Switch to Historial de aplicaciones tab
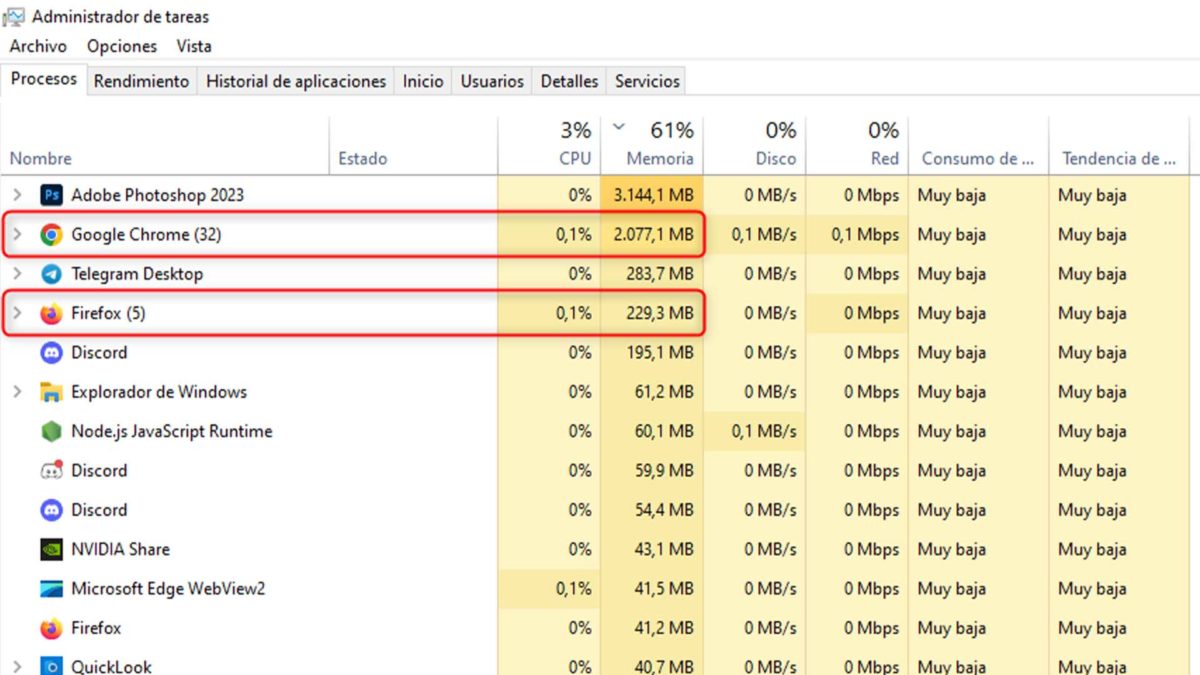Screen dimensions: 1200x675 [296, 81]
